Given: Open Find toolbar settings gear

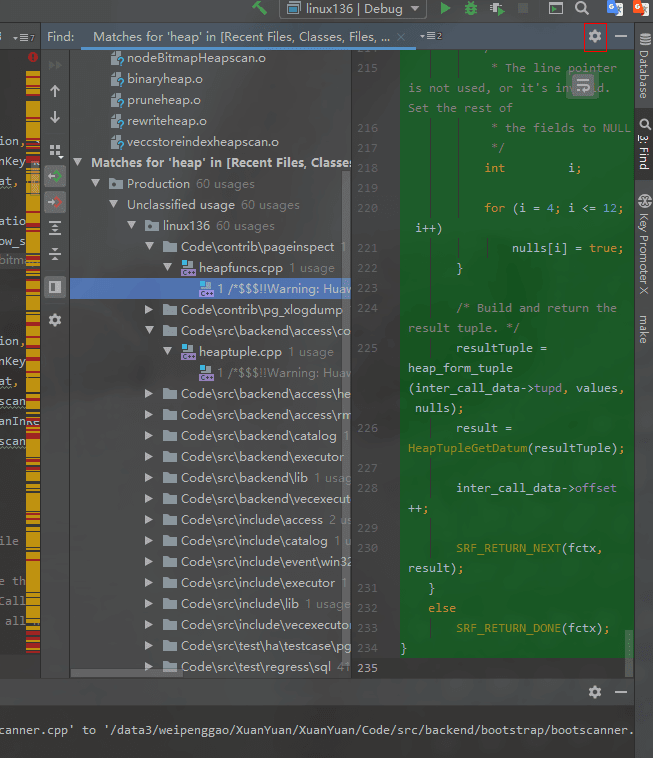Looking at the screenshot, I should (x=55, y=320).
